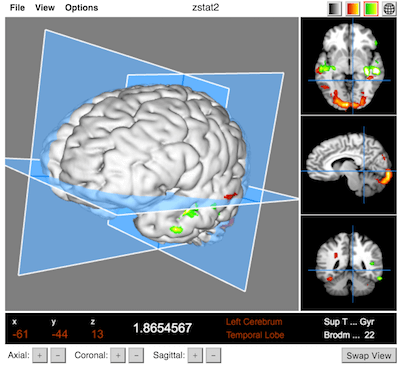Click the red activation on 3D brain
This screenshot has width=400, height=367.
[230, 196]
